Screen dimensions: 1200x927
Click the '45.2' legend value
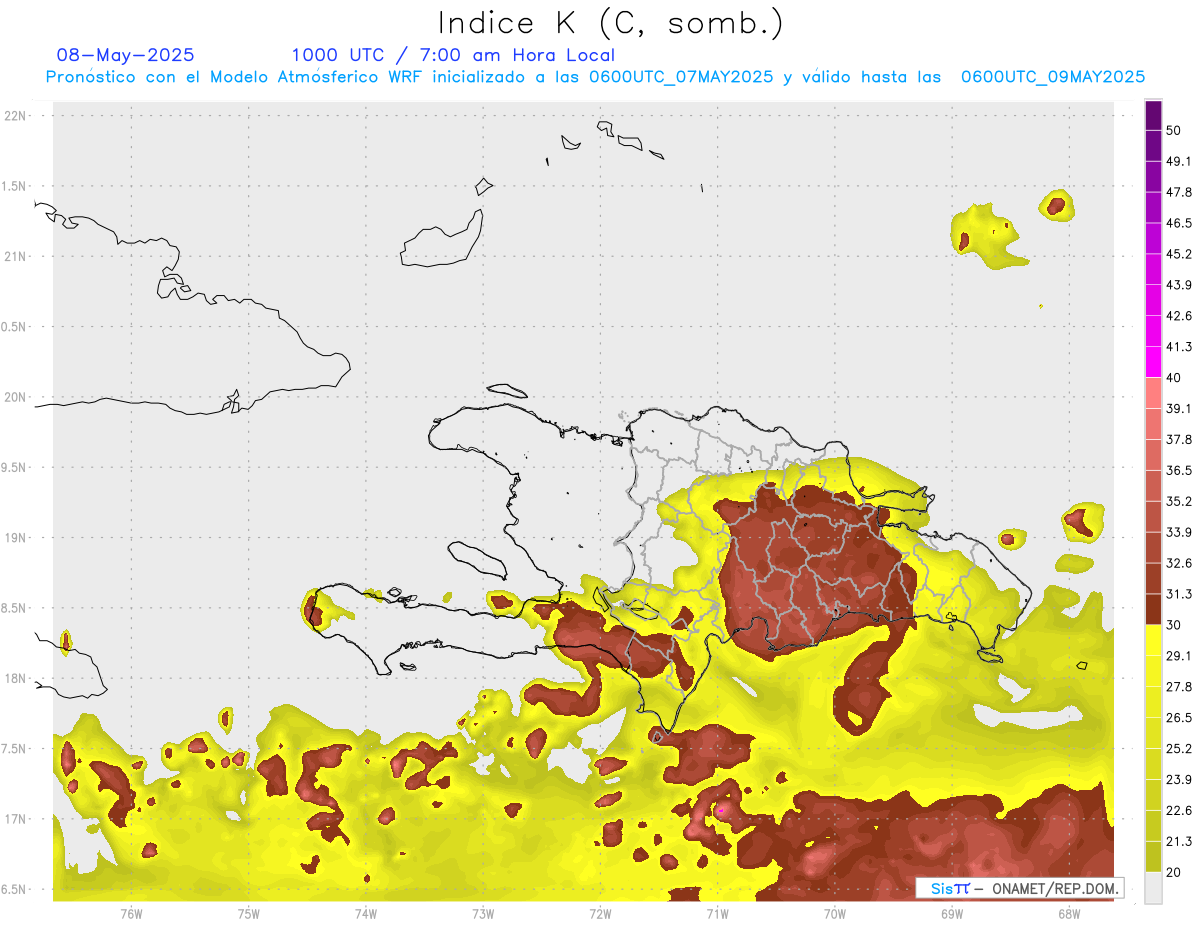coord(1179,254)
